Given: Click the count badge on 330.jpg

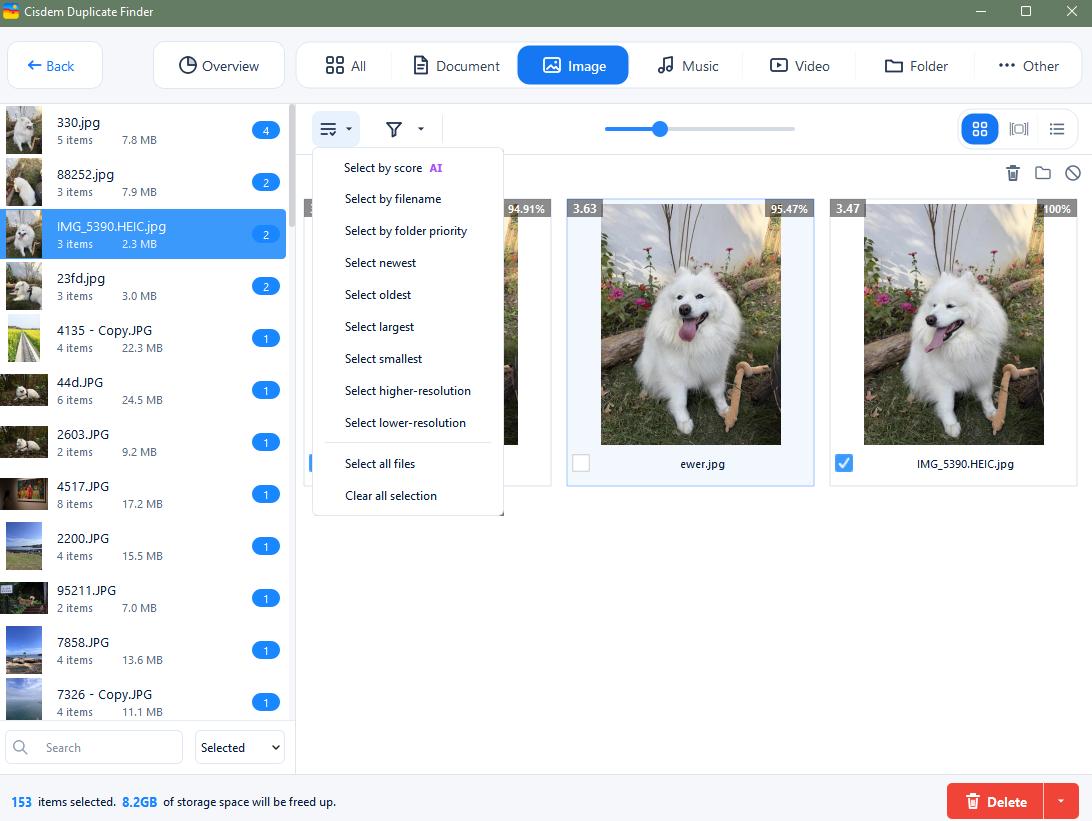Looking at the screenshot, I should pos(265,130).
